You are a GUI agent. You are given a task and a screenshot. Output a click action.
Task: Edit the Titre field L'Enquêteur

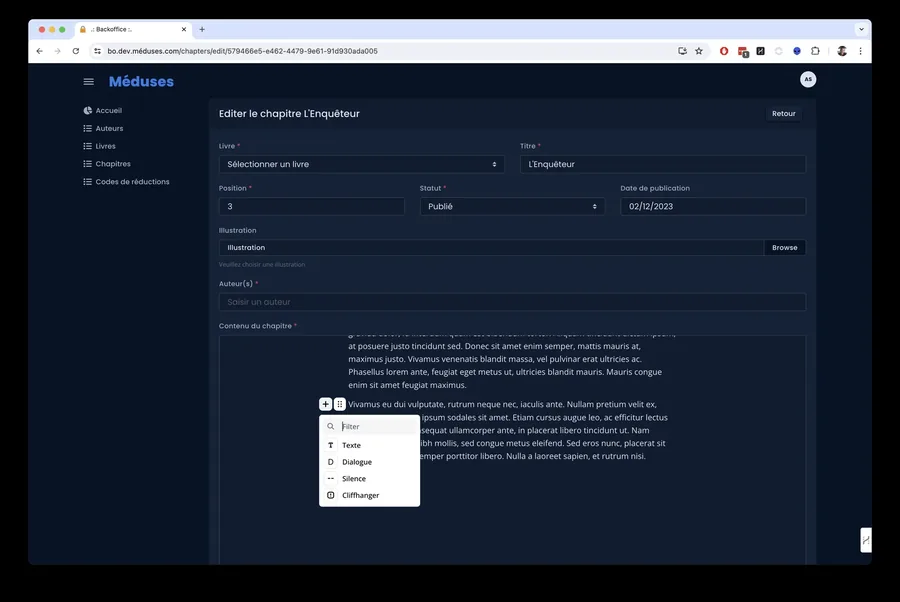tap(663, 164)
